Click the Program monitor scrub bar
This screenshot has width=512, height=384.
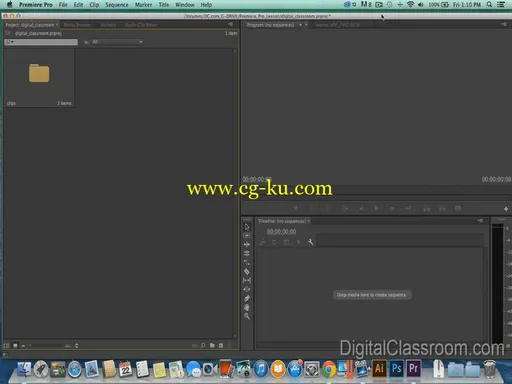tap(376, 190)
